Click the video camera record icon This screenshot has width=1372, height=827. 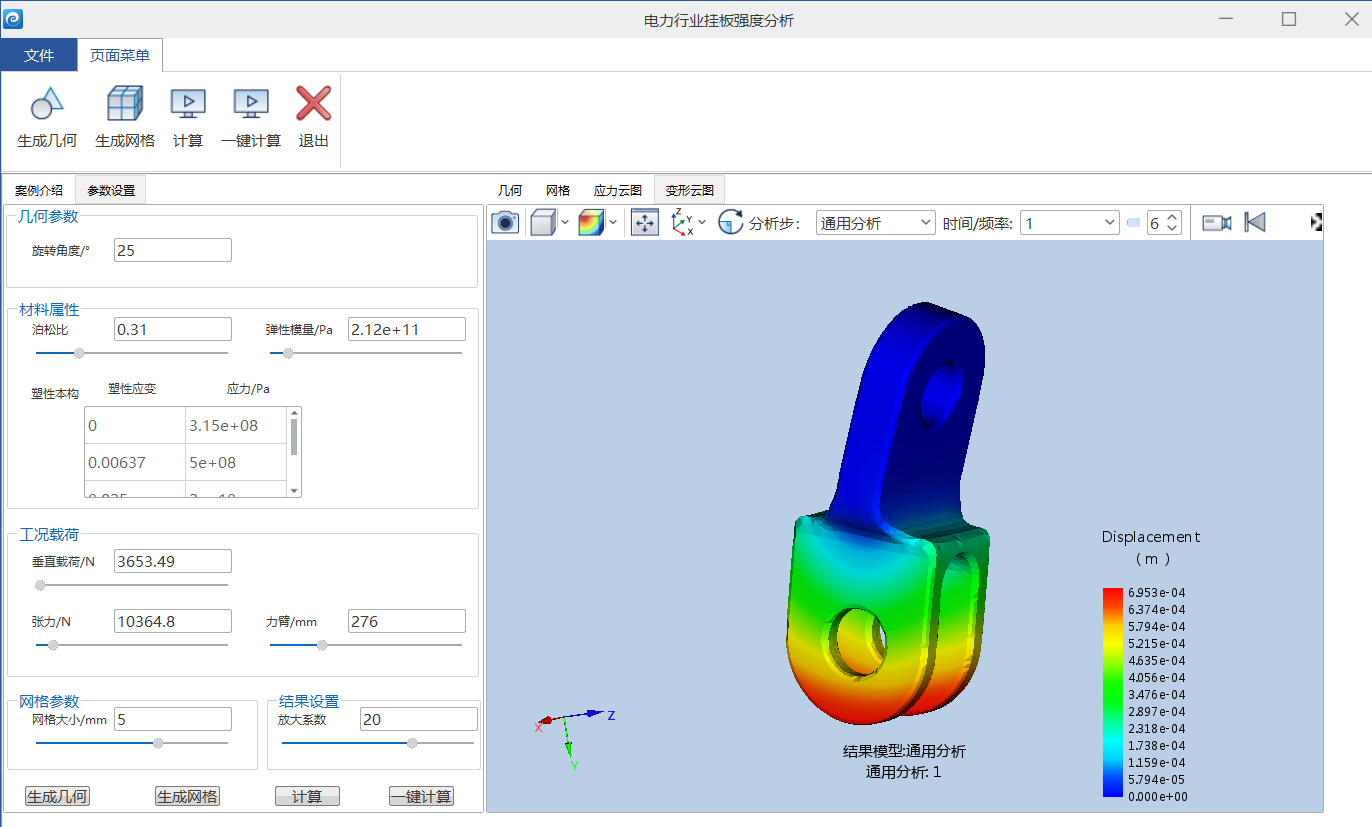[1217, 223]
